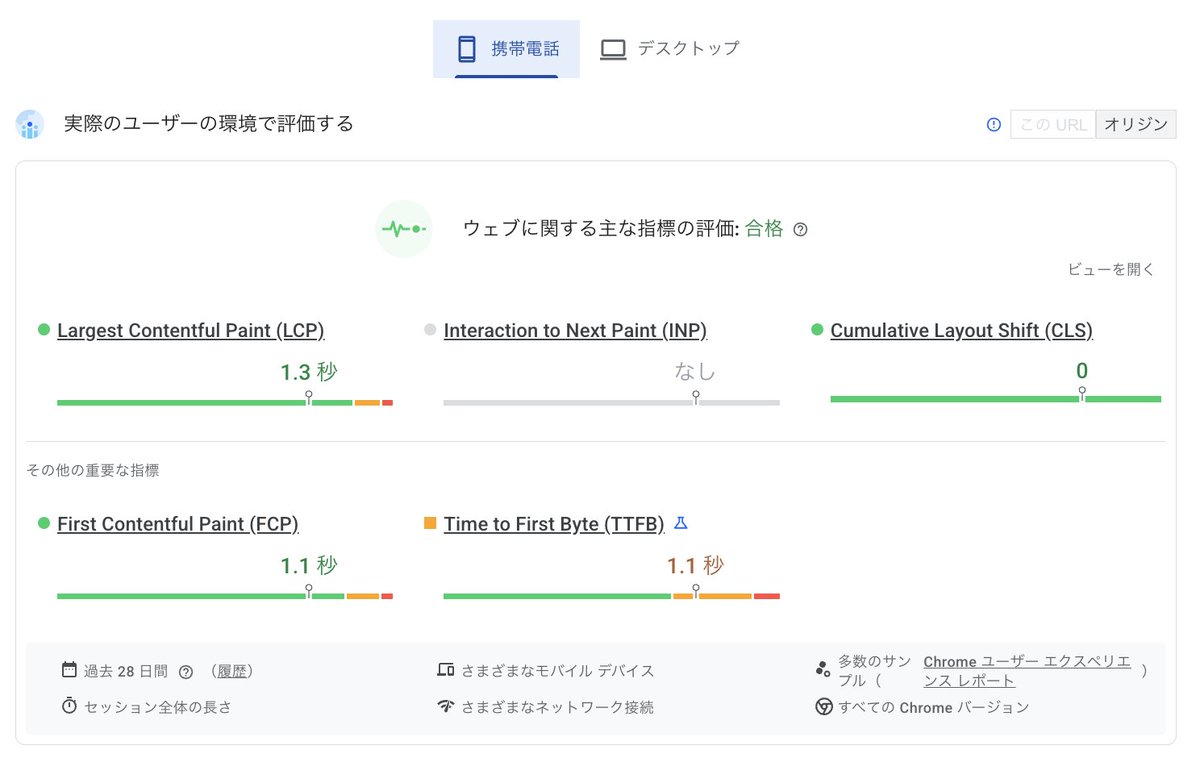
Task: Click the mobile devices icon near さまざまなモバイル デバイス
Action: pyautogui.click(x=445, y=671)
